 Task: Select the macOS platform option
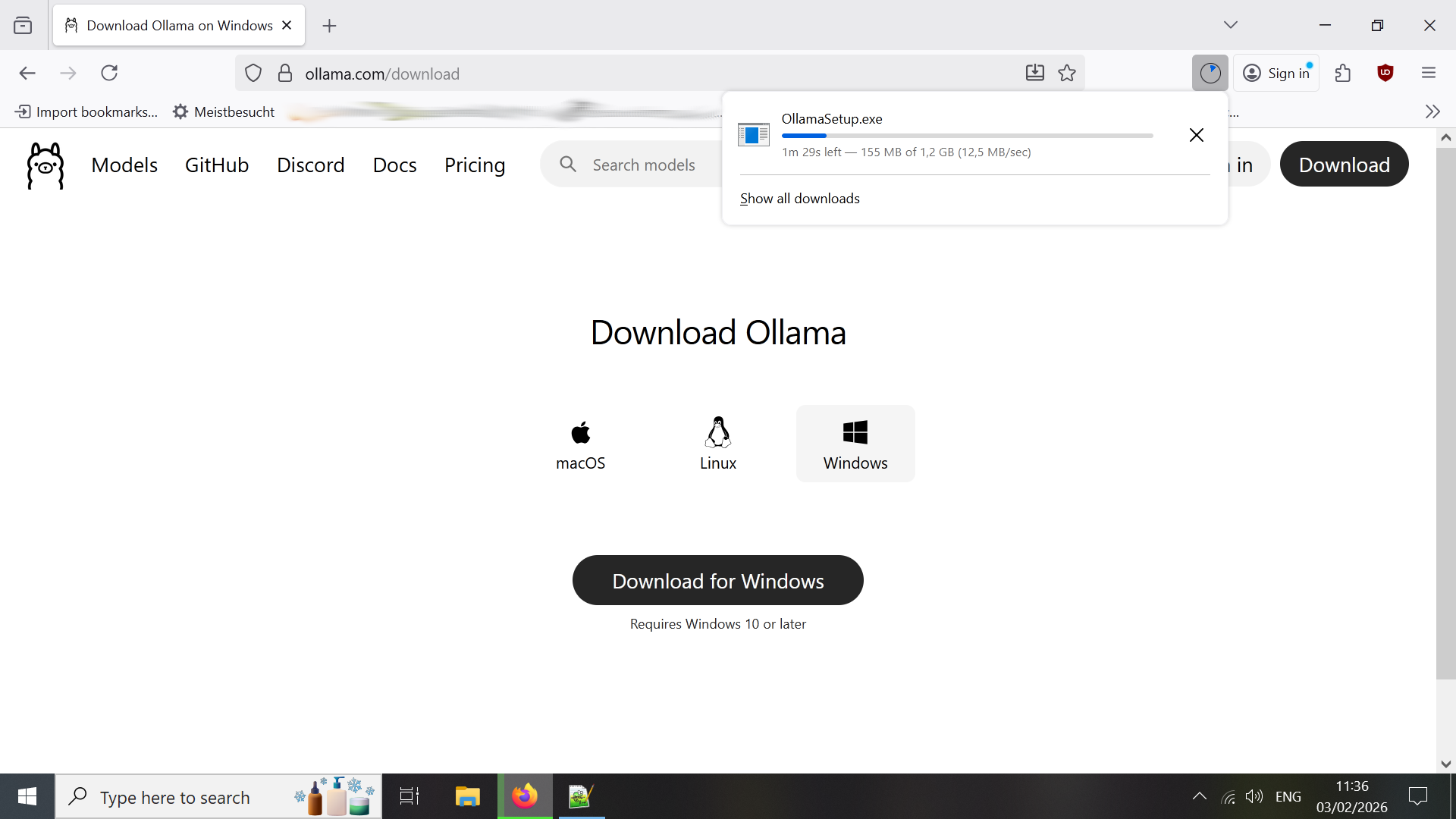click(580, 443)
